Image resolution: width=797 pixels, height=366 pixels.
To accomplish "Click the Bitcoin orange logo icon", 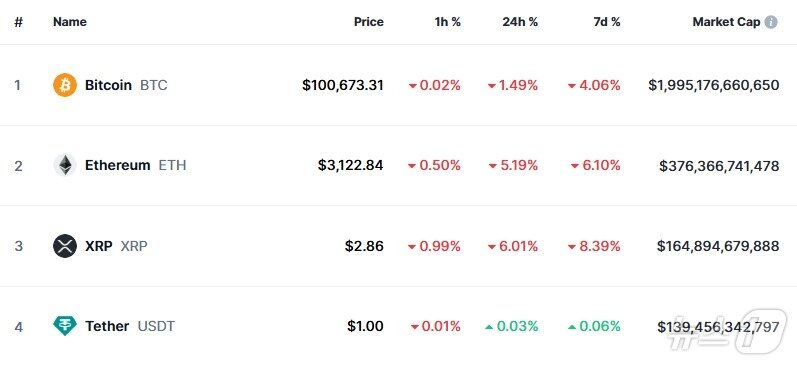I will coord(65,85).
